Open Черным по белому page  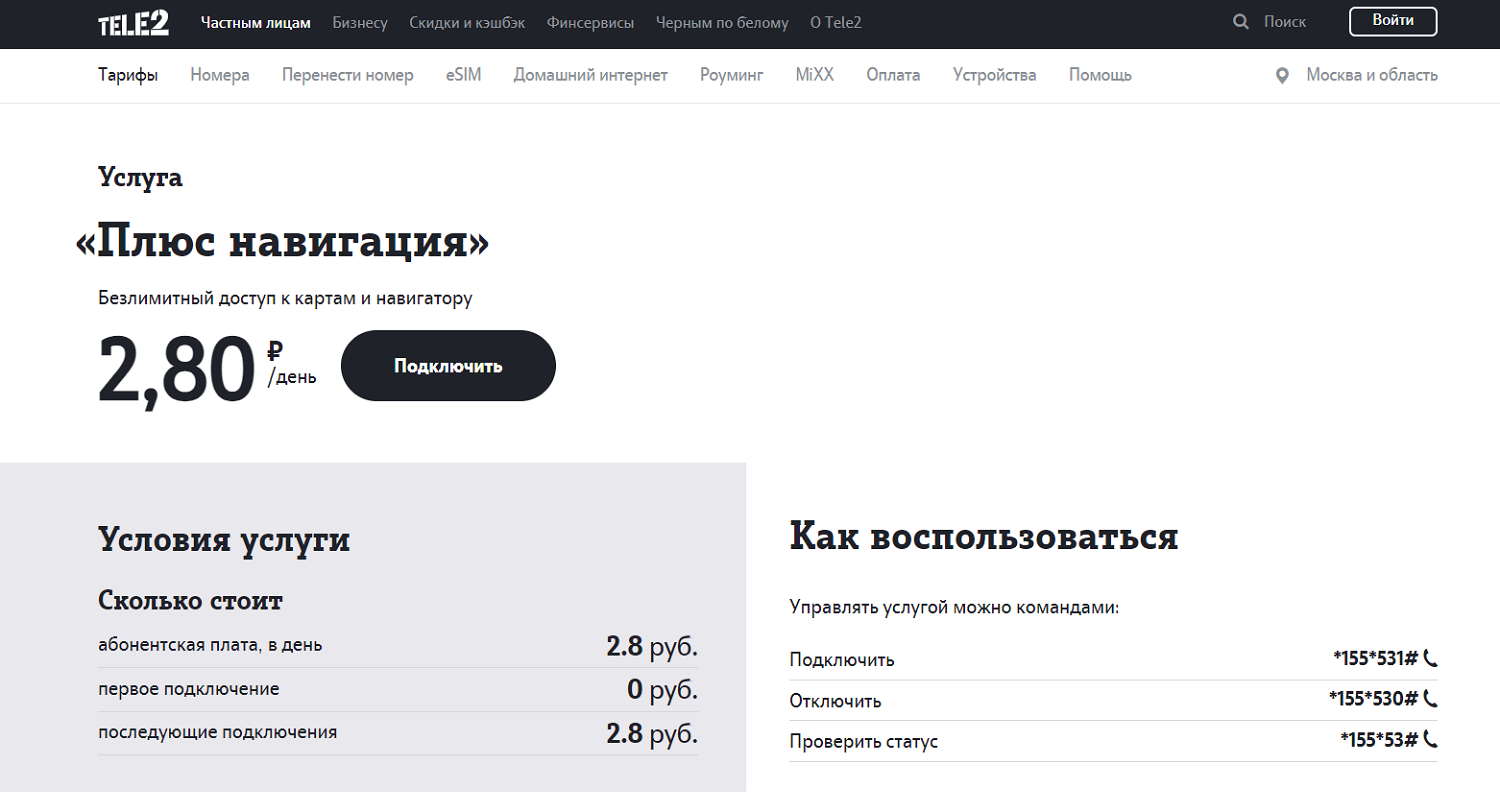pyautogui.click(x=722, y=22)
